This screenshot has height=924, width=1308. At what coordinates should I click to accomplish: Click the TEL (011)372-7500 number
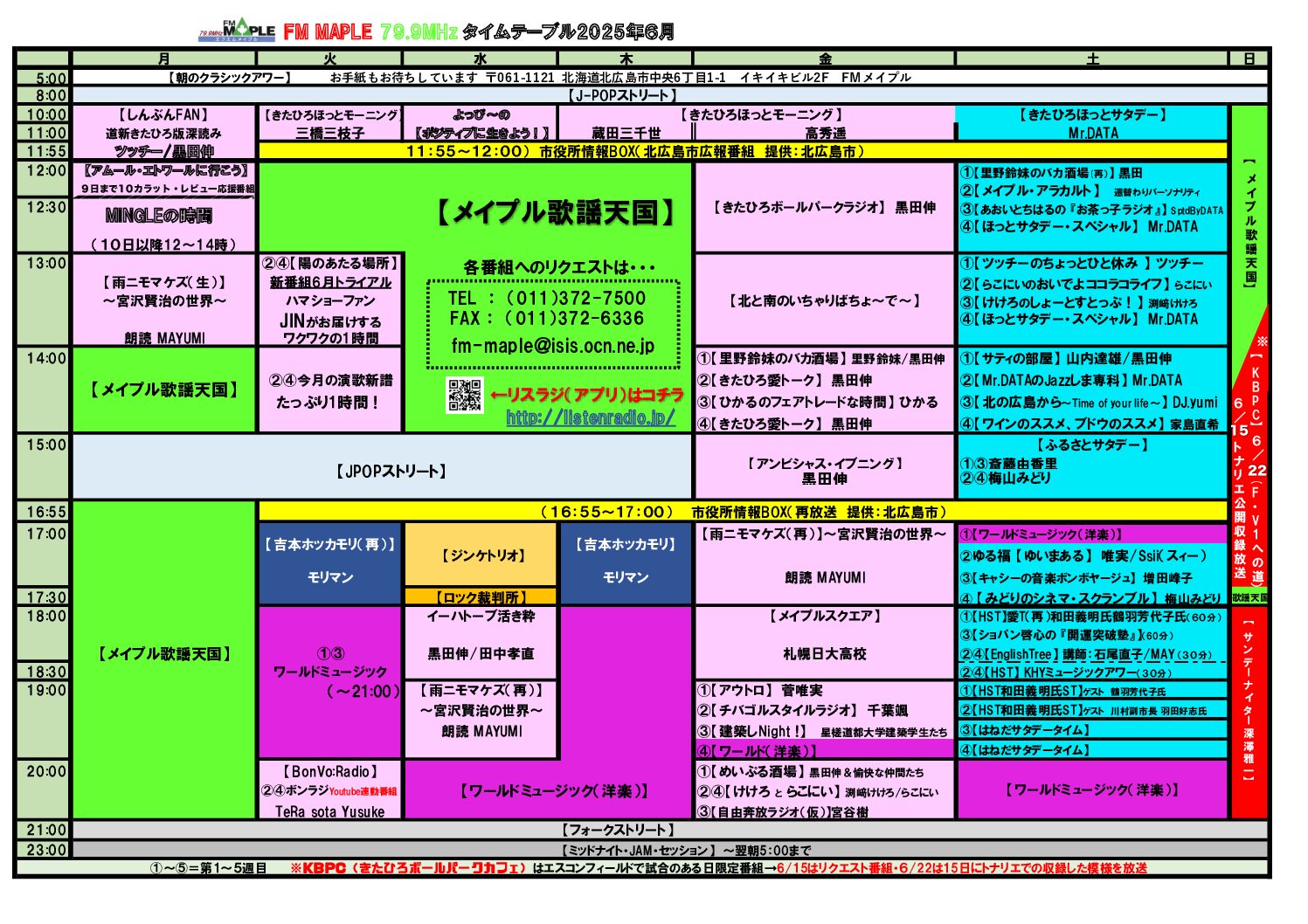tap(547, 298)
